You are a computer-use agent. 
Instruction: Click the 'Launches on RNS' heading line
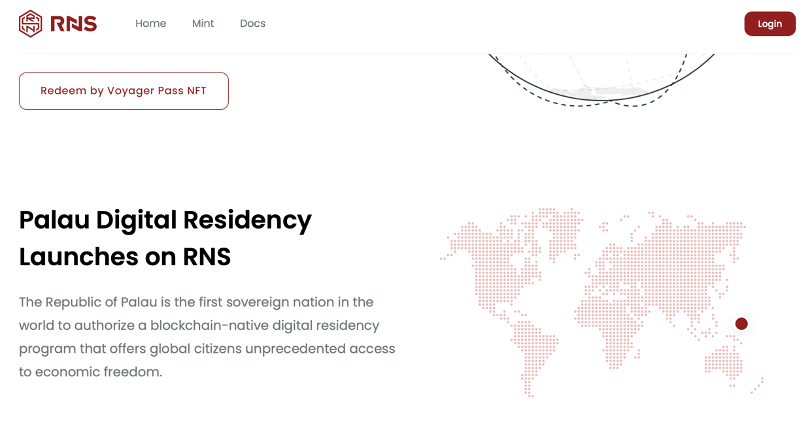click(x=125, y=257)
